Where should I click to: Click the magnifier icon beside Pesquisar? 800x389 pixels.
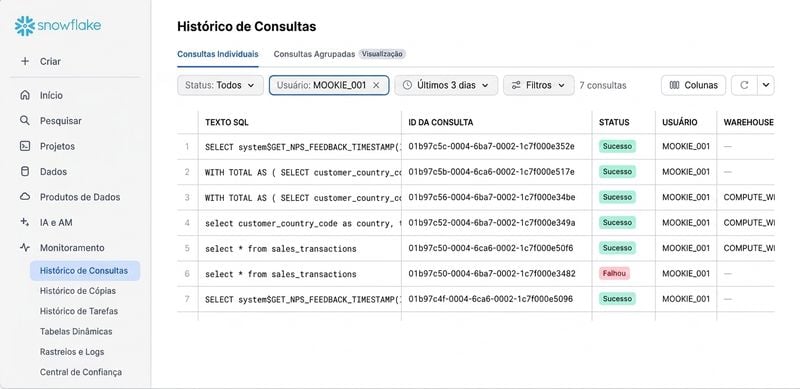point(24,121)
